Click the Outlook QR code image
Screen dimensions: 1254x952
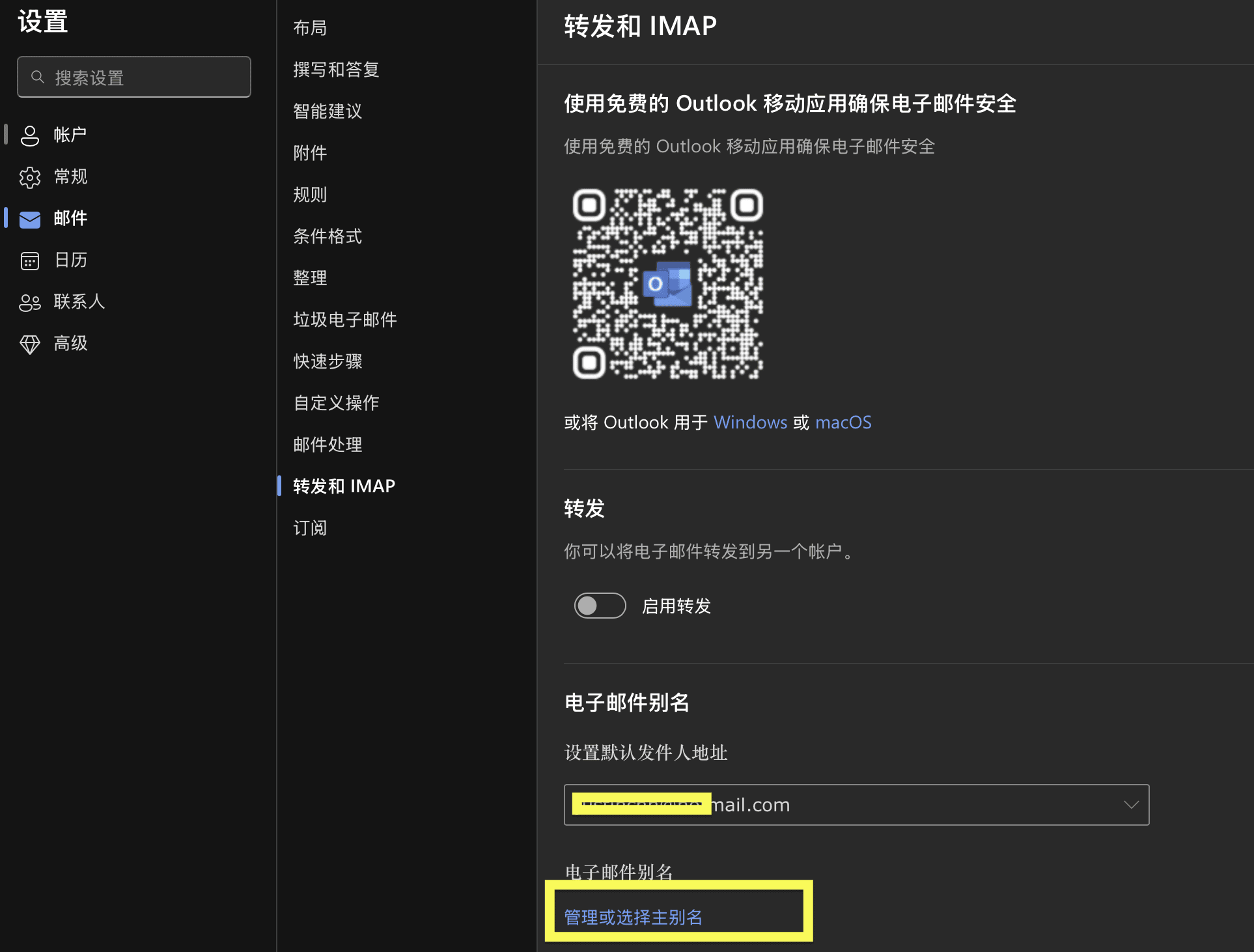point(667,284)
